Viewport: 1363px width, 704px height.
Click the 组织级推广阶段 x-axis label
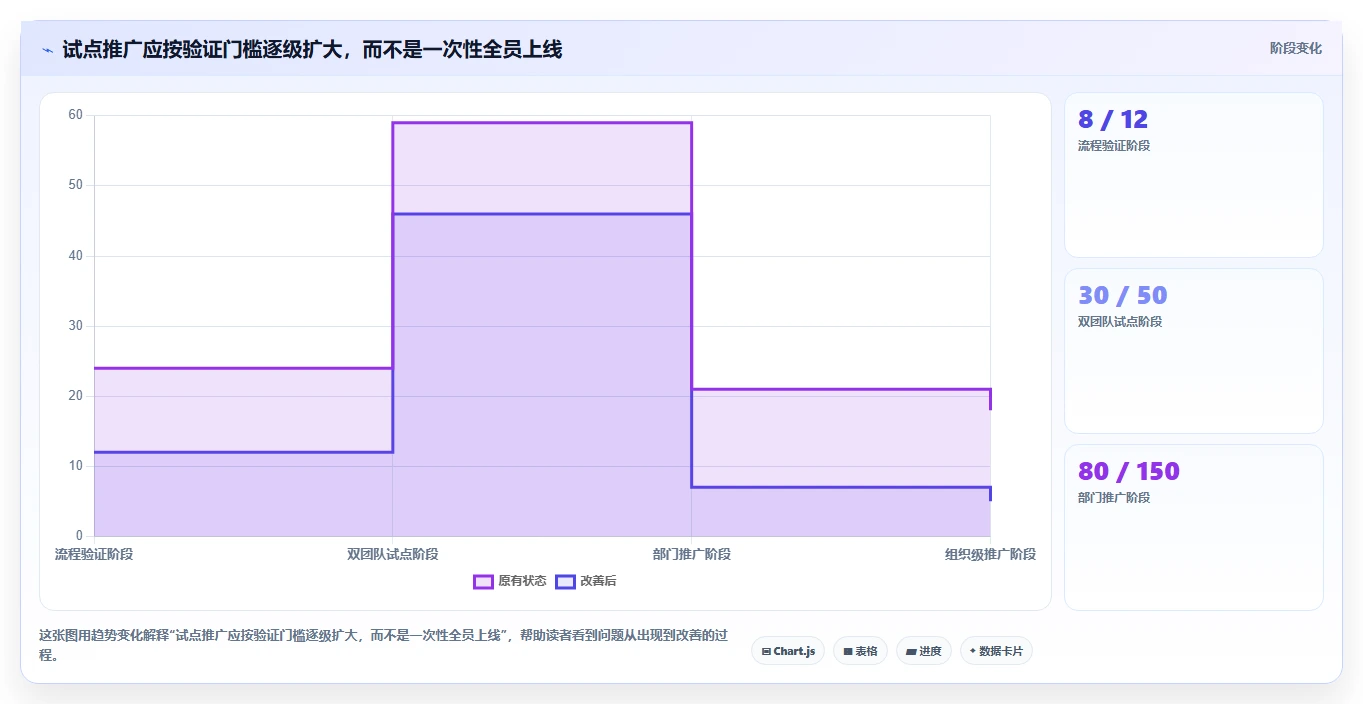(990, 554)
